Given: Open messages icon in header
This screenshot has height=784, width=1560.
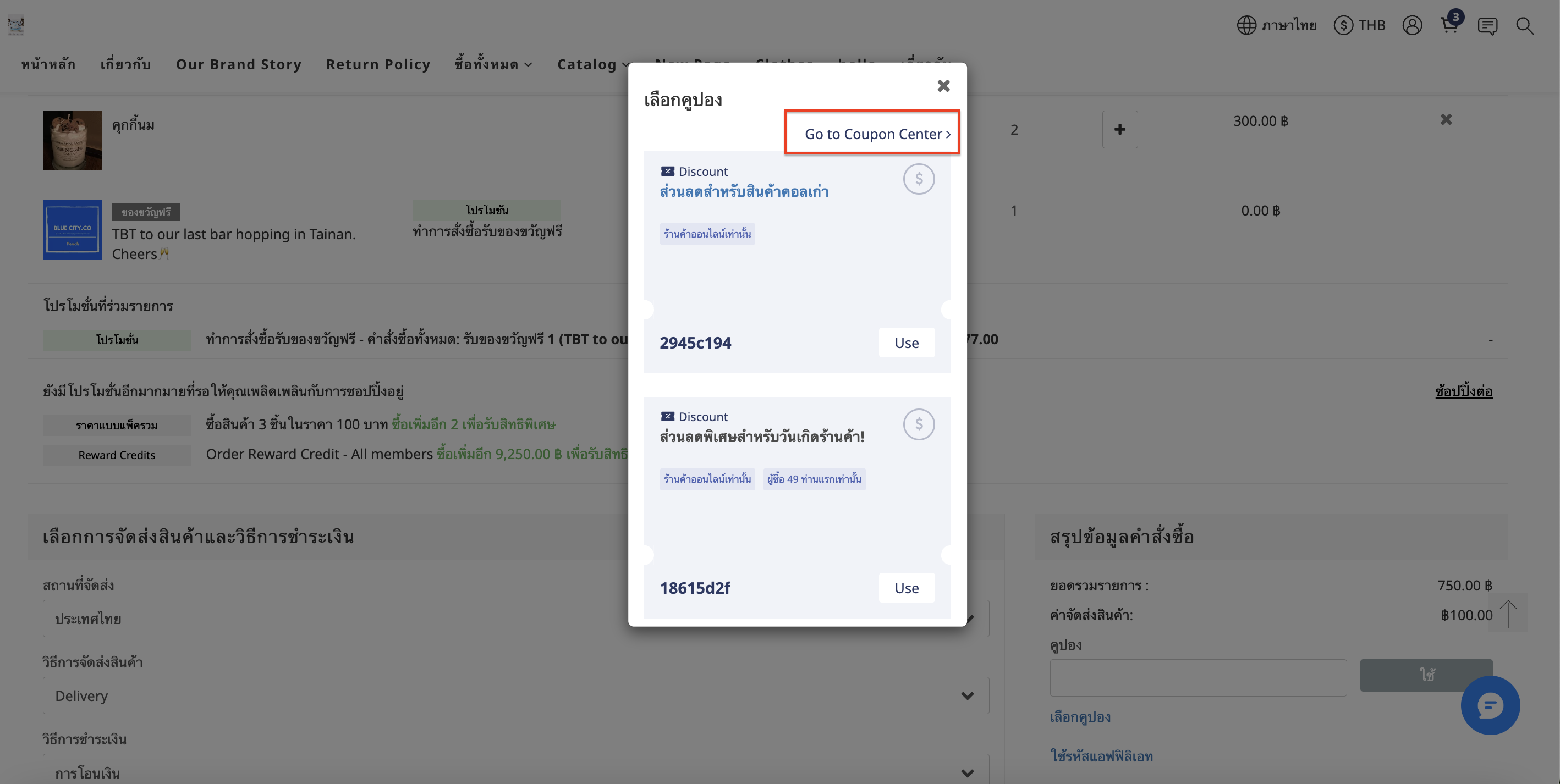Looking at the screenshot, I should coord(1487,25).
